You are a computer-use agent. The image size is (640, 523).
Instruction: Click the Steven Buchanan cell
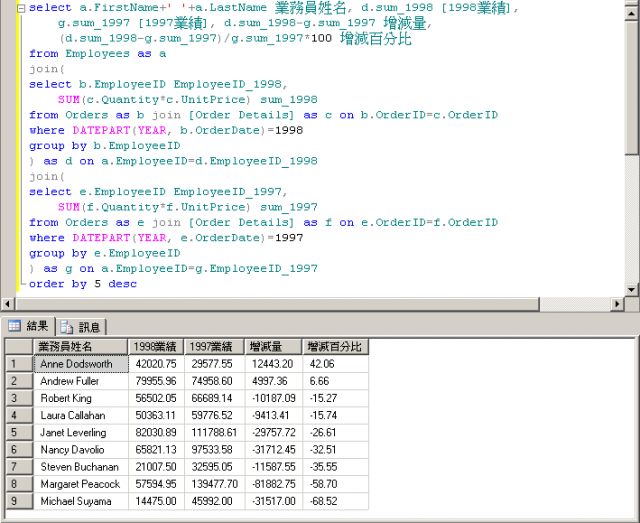pyautogui.click(x=81, y=467)
